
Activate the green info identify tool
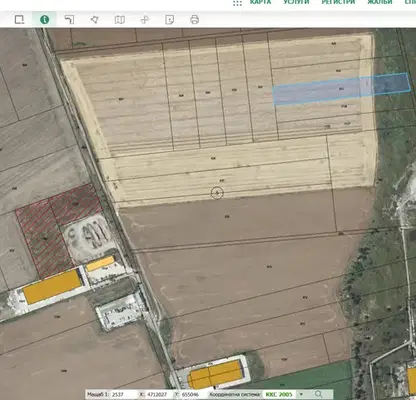[44, 20]
